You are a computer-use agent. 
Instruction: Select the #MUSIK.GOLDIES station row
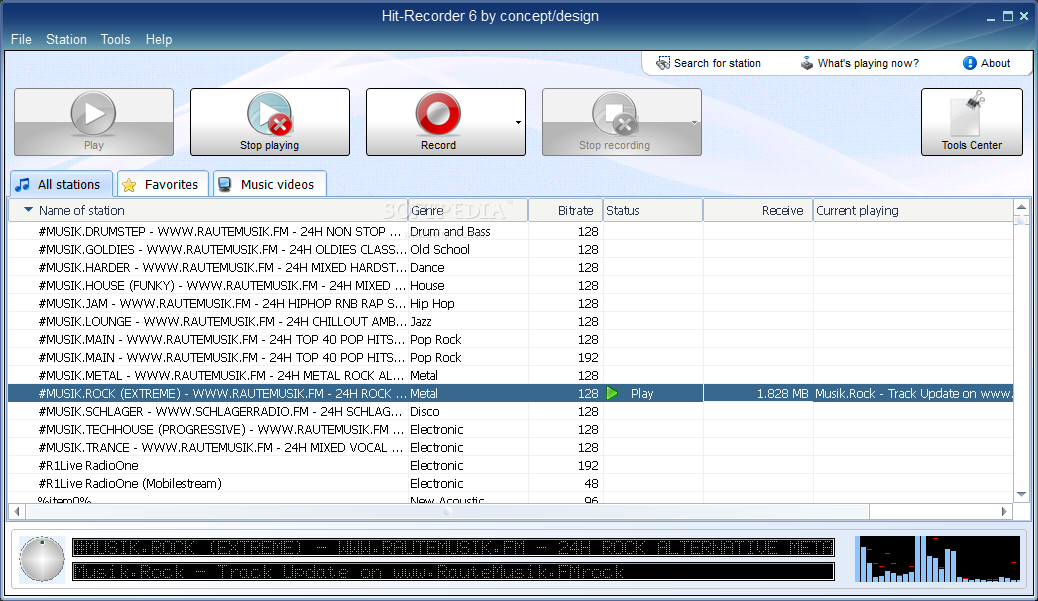[510, 250]
